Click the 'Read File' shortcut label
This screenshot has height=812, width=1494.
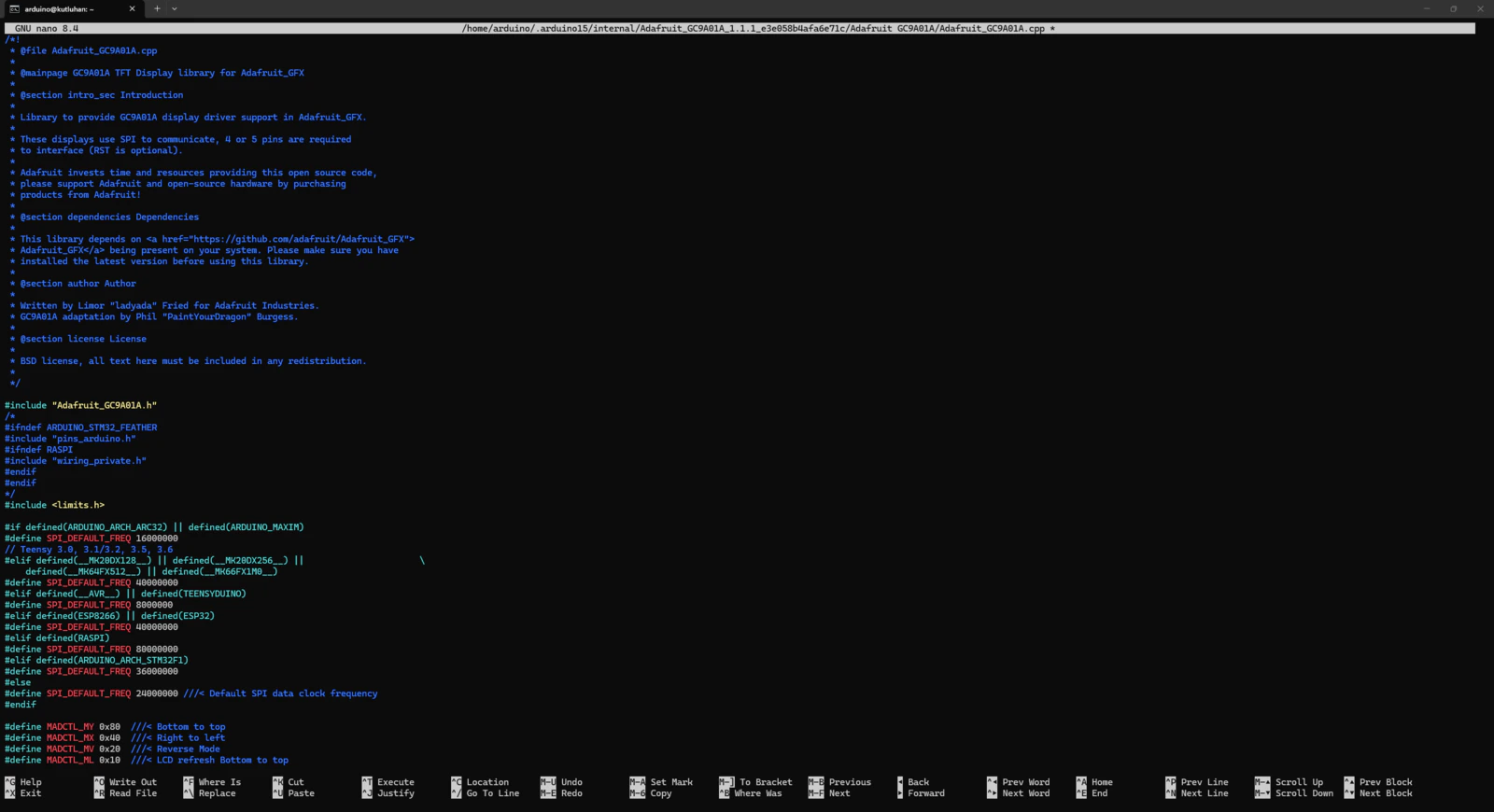tap(133, 793)
